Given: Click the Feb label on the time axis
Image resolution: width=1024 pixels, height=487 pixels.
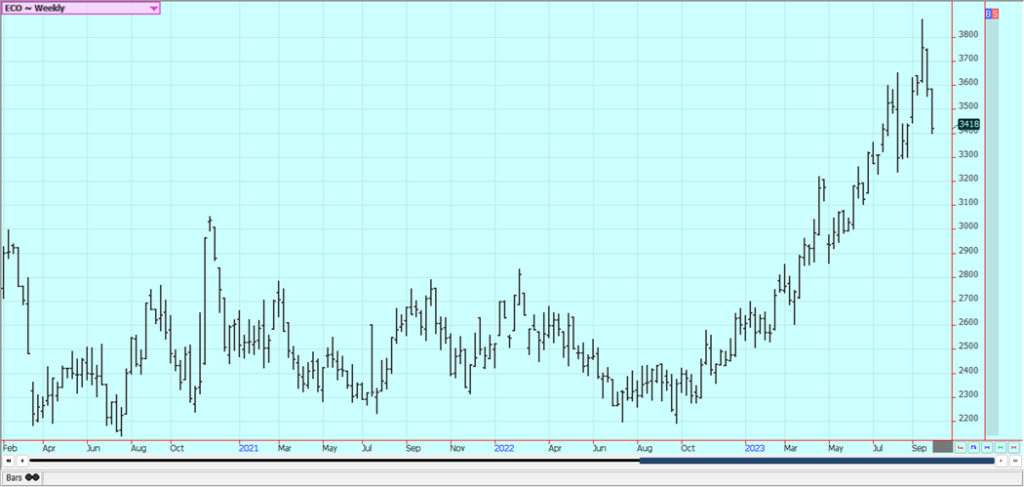Looking at the screenshot, I should [x=9, y=448].
